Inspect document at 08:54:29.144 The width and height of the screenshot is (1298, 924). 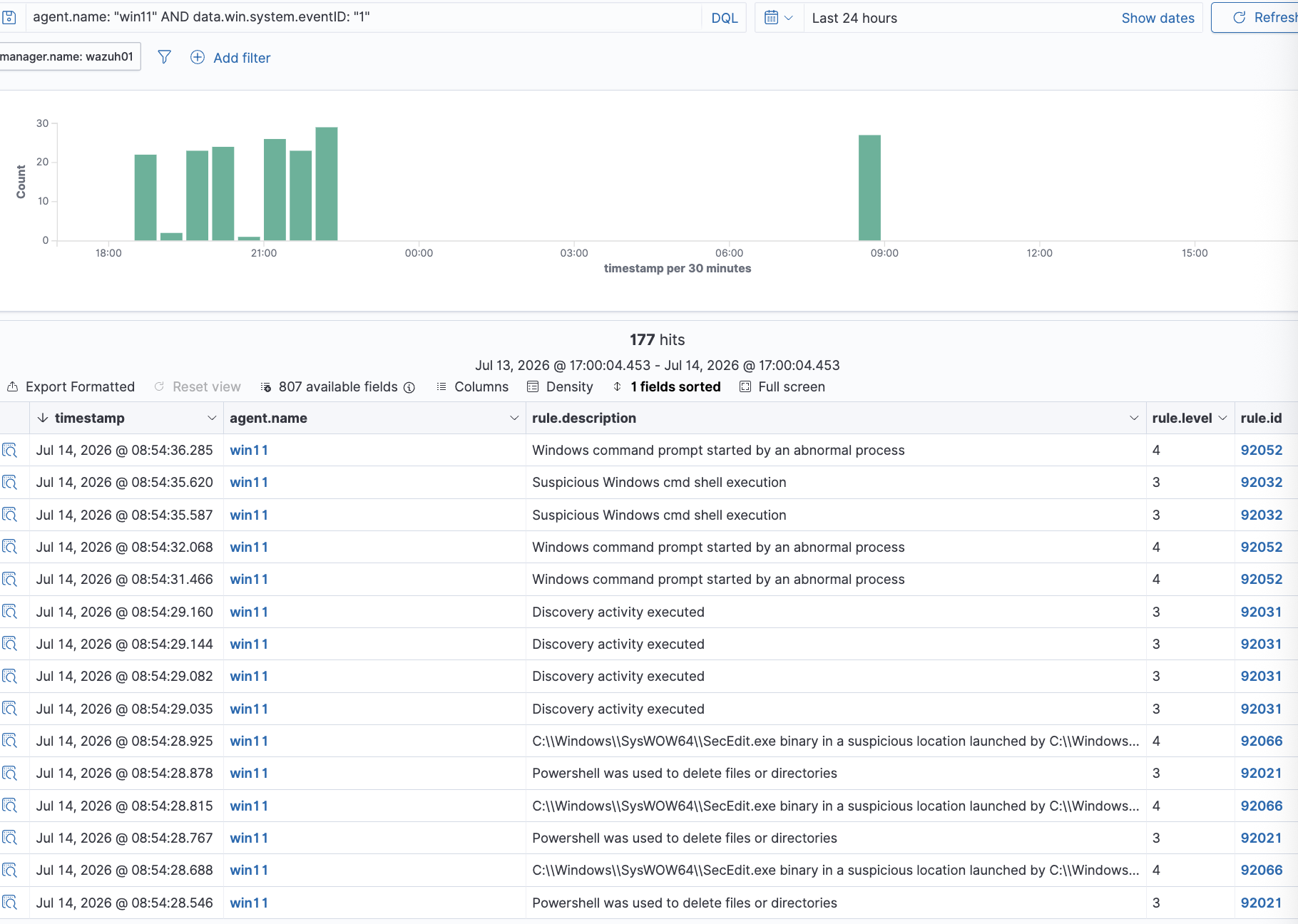tap(9, 644)
